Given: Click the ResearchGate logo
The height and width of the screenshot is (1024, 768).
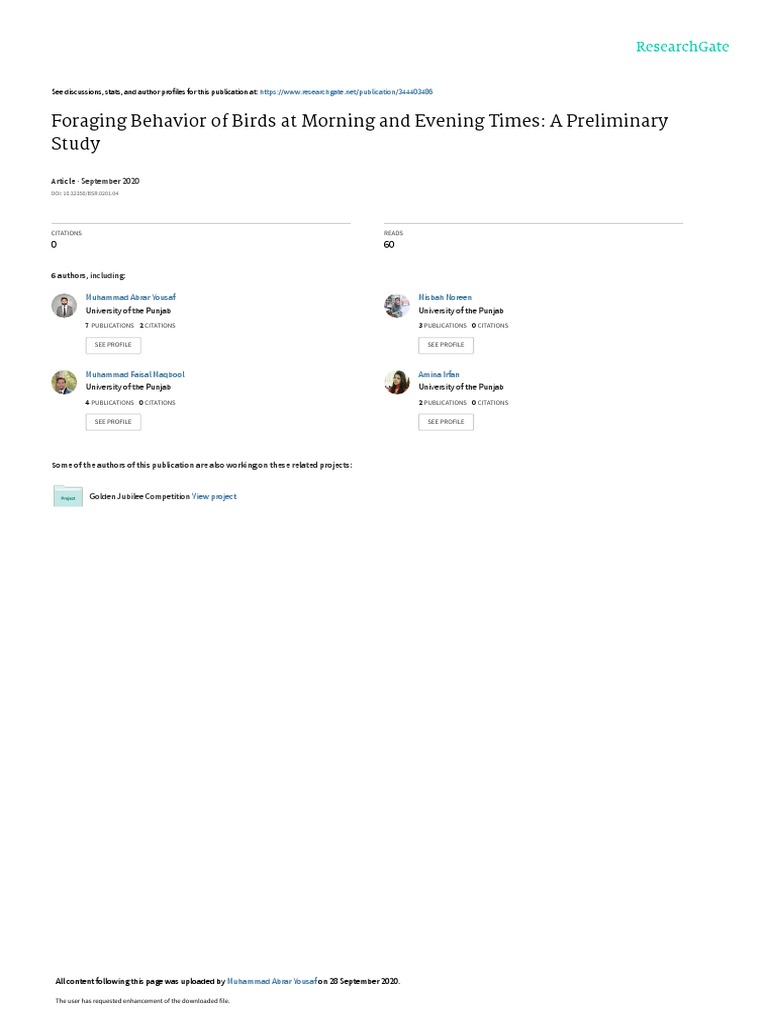Looking at the screenshot, I should click(x=682, y=46).
